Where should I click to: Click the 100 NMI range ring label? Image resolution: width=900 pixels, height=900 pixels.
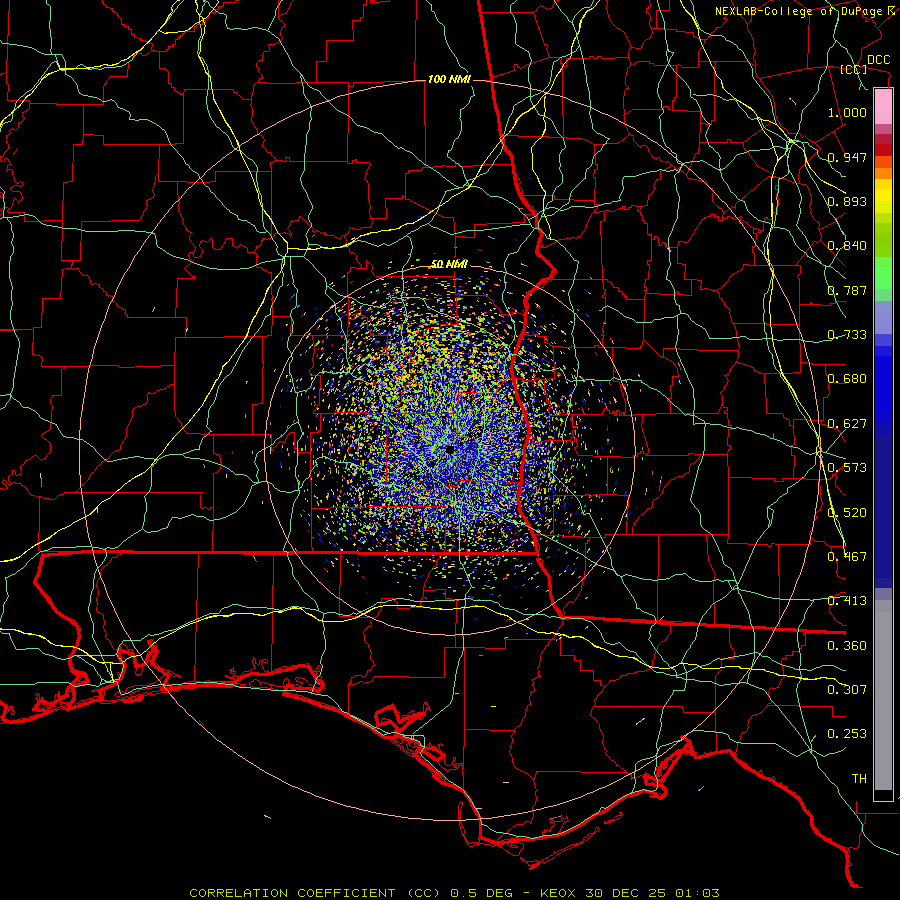pos(449,79)
